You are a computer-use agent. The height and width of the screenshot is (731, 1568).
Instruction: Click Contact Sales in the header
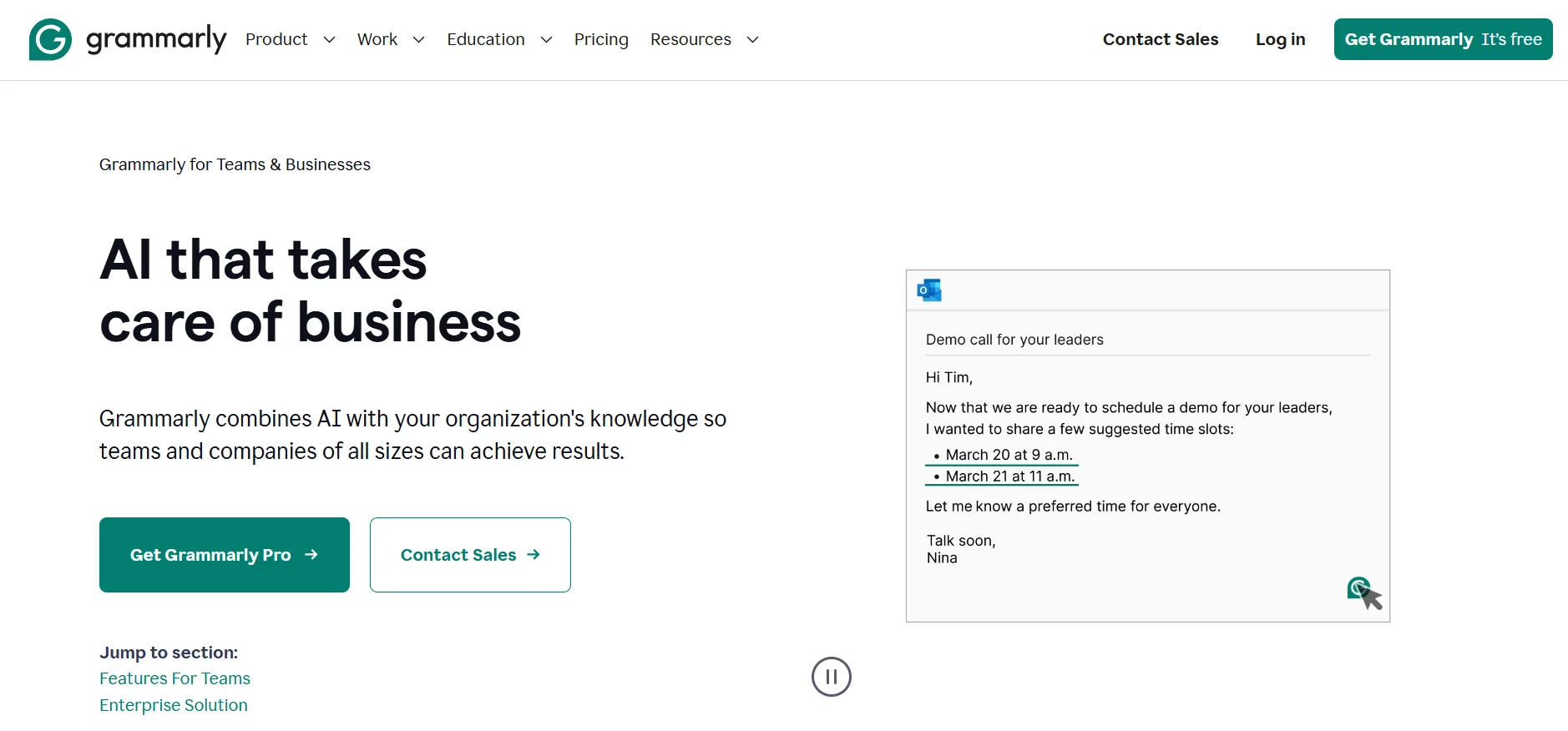click(x=1161, y=39)
